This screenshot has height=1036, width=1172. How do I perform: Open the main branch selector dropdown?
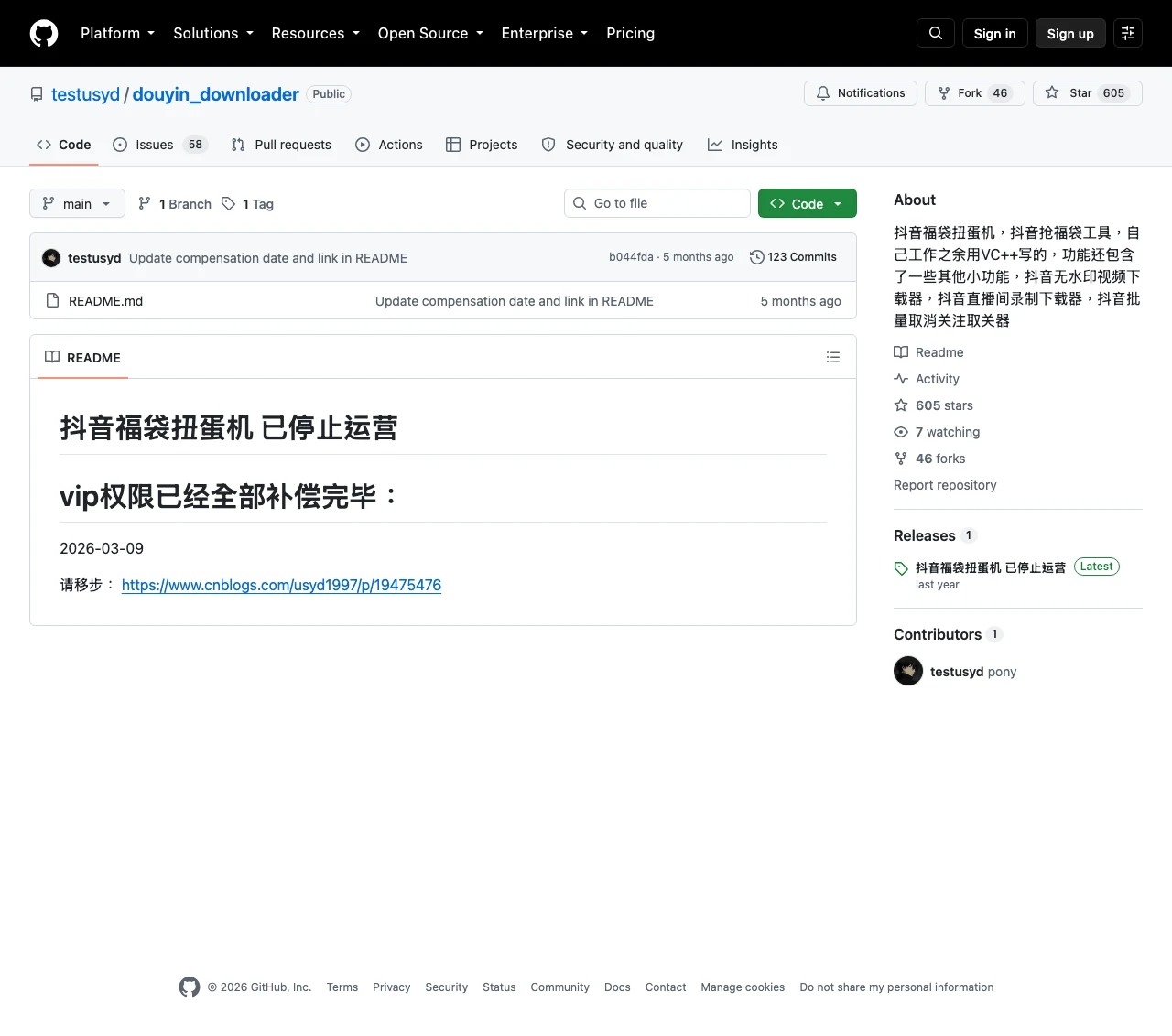tap(77, 203)
